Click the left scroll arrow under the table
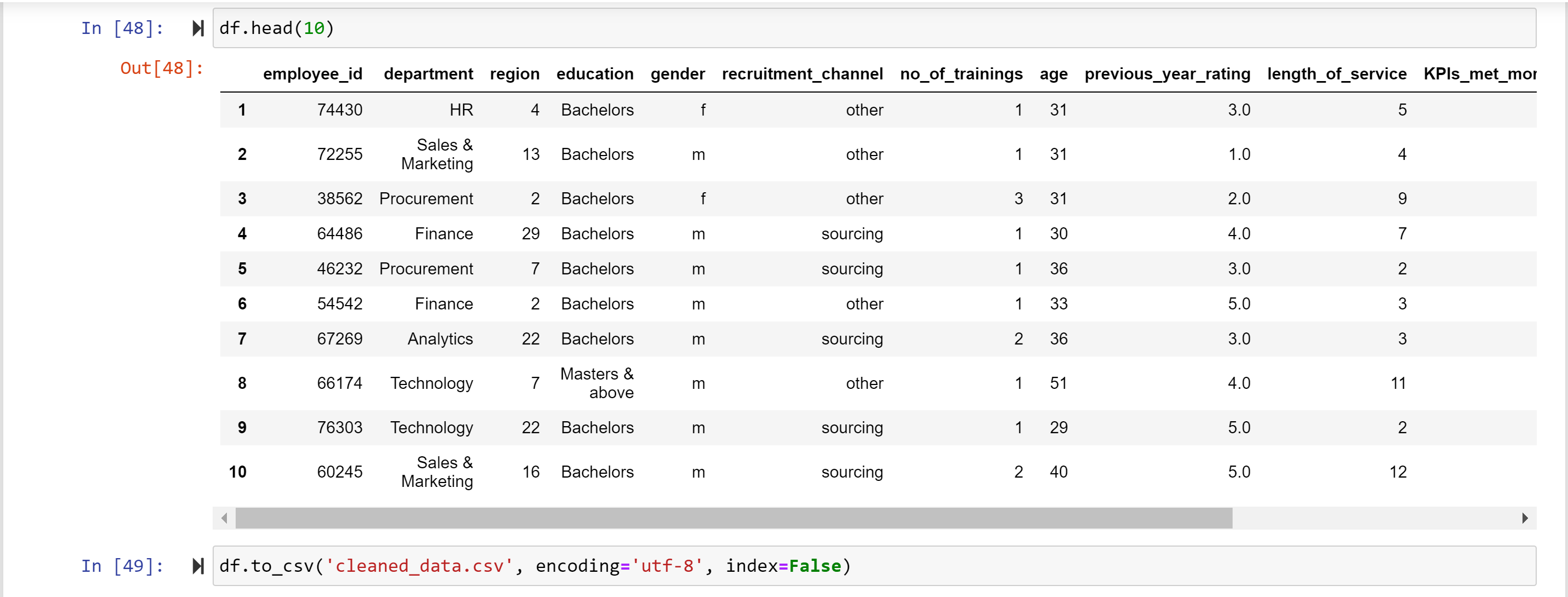Screen dimensions: 1568x597 [x=224, y=519]
